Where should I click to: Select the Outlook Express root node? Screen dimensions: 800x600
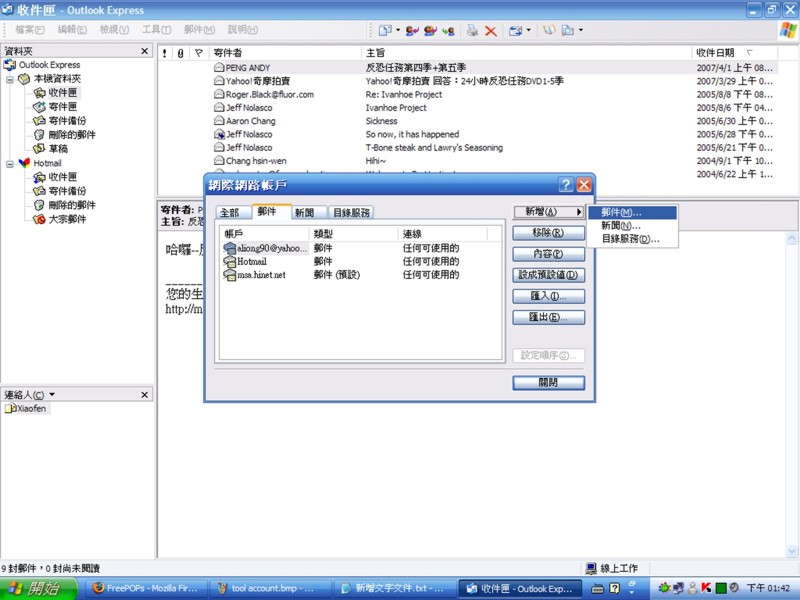tap(49, 65)
